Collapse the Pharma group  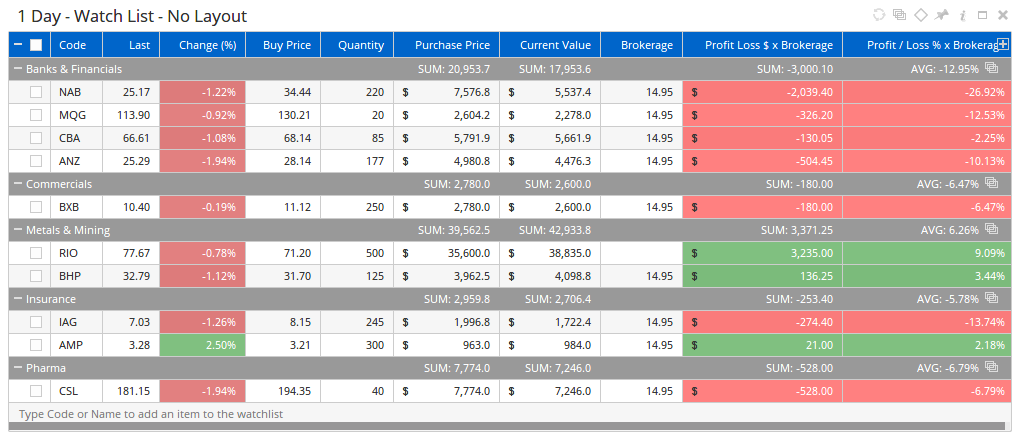click(18, 368)
